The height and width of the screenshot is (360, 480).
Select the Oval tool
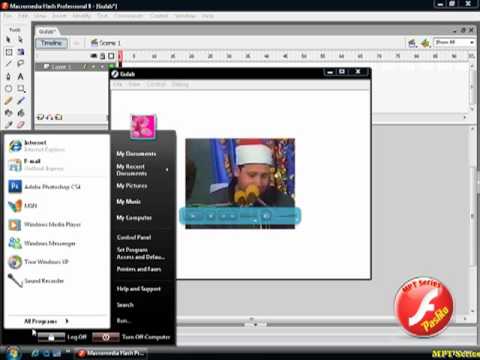click(x=9, y=89)
